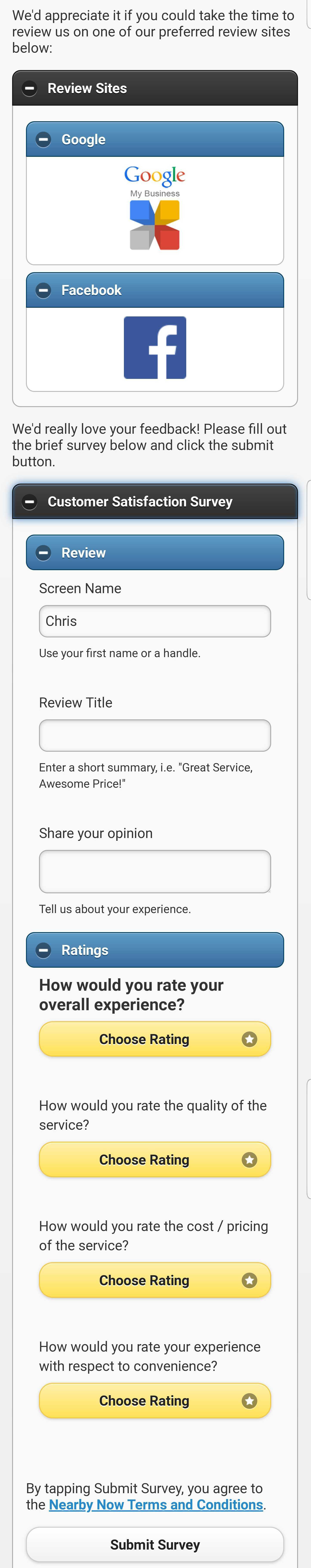
Task: Click the Share your opinion text box
Action: pyautogui.click(x=155, y=871)
